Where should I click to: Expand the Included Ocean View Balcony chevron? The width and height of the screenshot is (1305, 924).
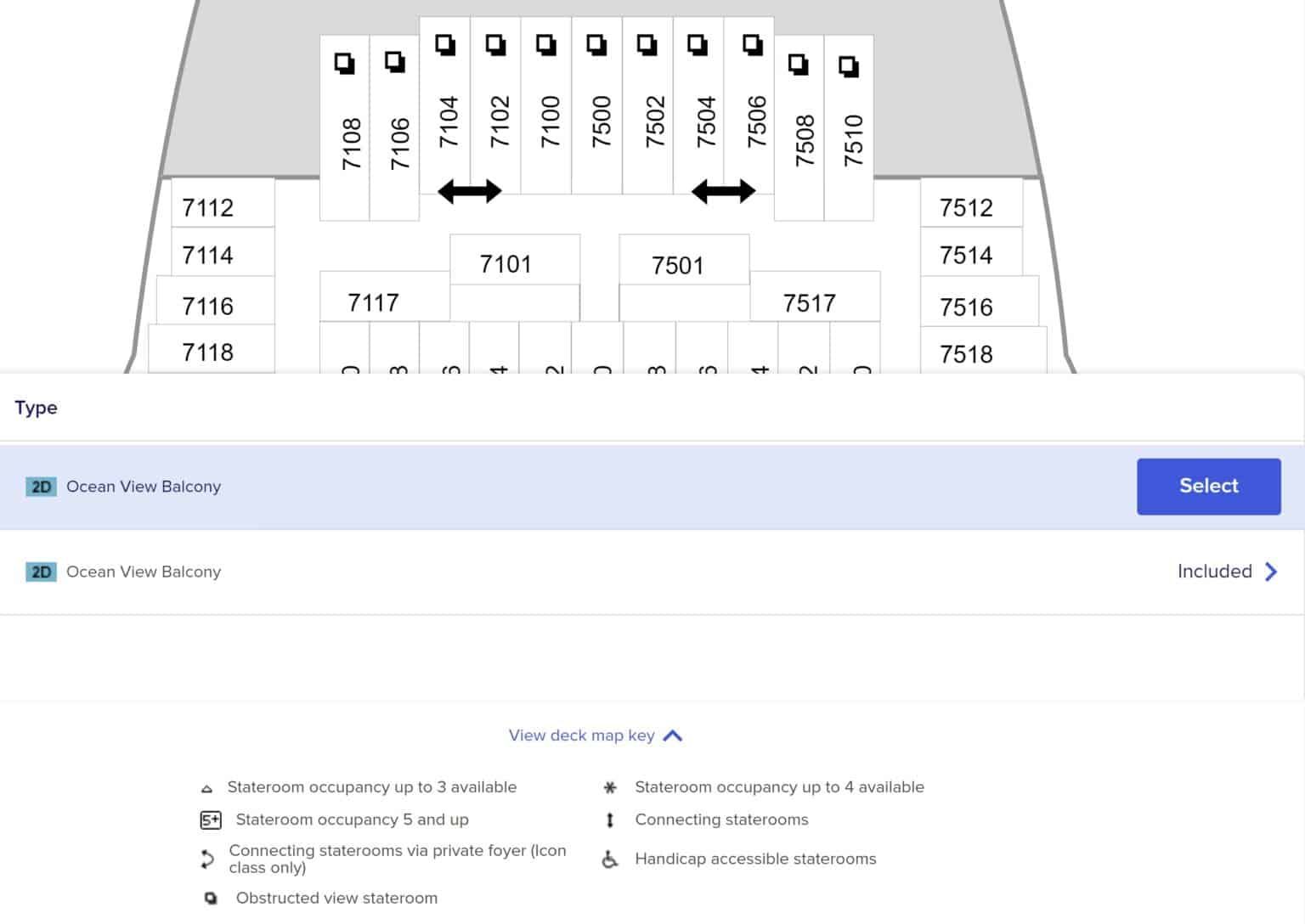coord(1271,572)
